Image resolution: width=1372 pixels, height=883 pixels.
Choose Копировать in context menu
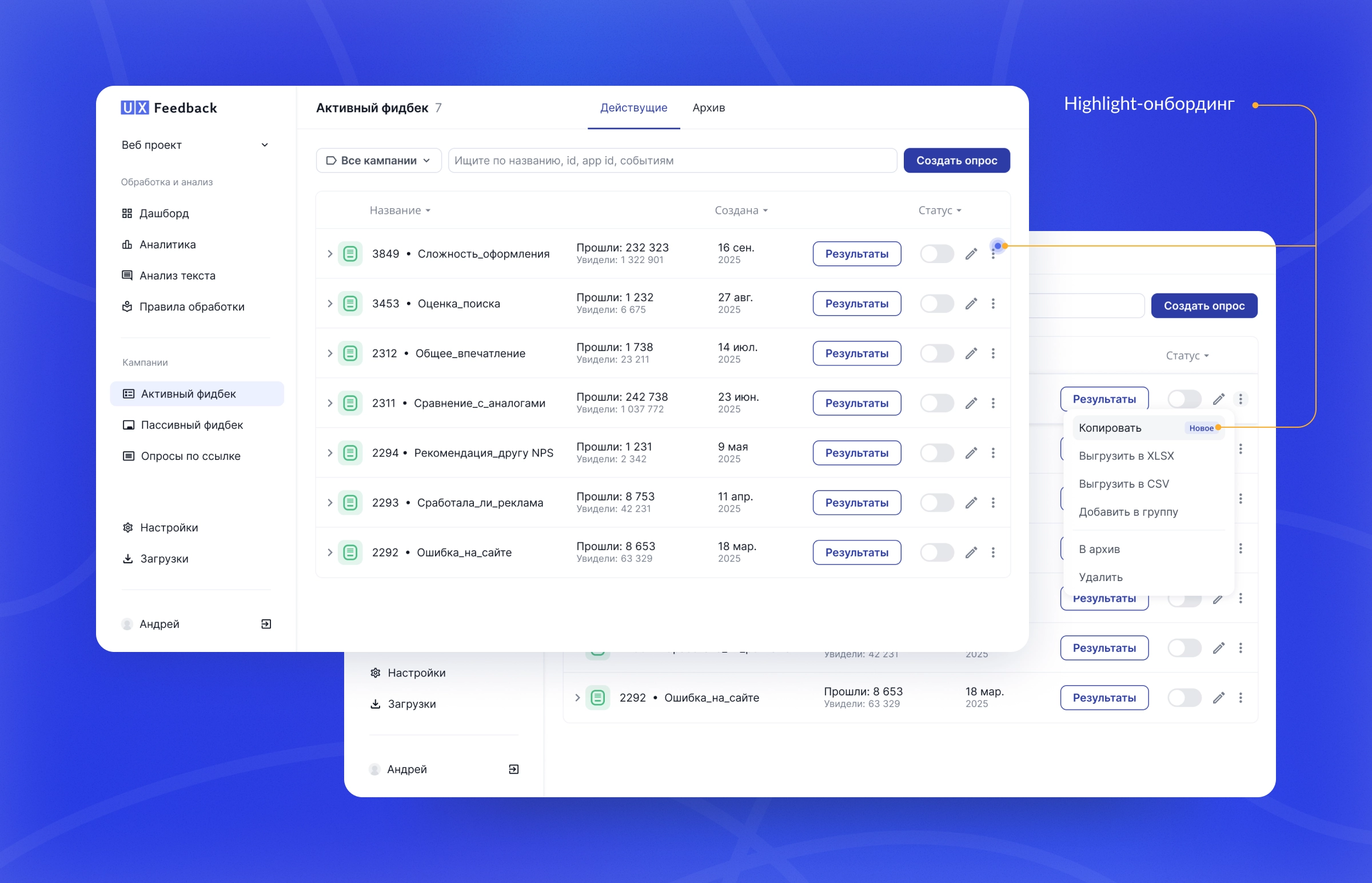click(x=1148, y=428)
